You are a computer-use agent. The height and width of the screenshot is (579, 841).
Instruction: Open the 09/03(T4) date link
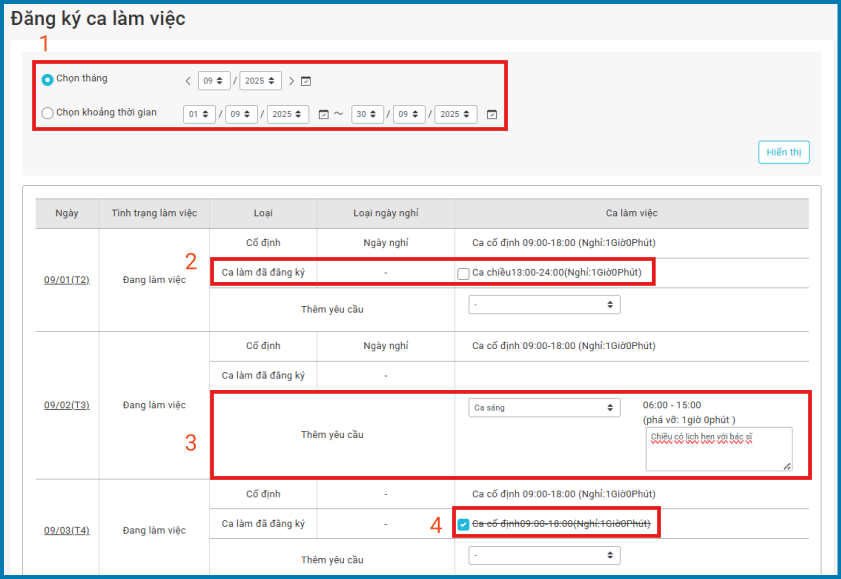coord(66,530)
